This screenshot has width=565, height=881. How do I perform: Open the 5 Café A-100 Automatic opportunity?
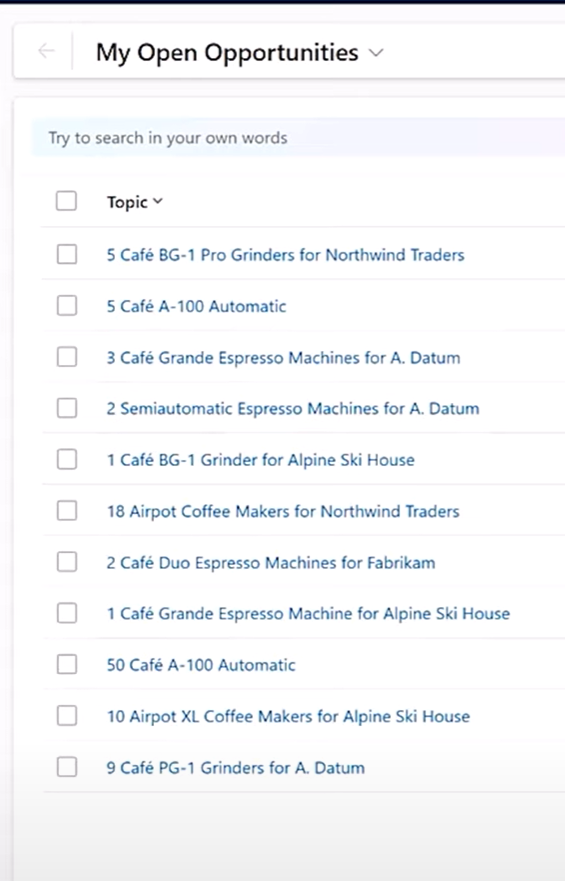pos(196,306)
